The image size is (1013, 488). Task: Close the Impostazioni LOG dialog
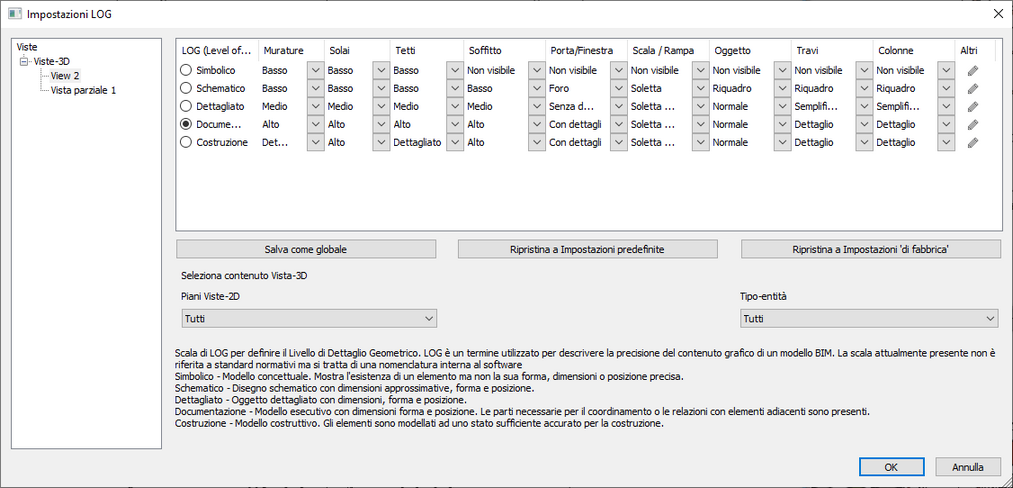(998, 14)
